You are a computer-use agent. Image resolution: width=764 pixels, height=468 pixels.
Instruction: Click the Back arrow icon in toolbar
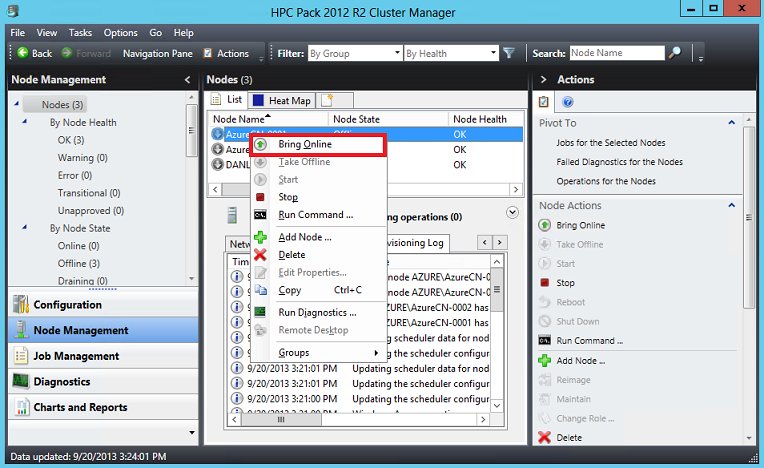click(x=23, y=53)
